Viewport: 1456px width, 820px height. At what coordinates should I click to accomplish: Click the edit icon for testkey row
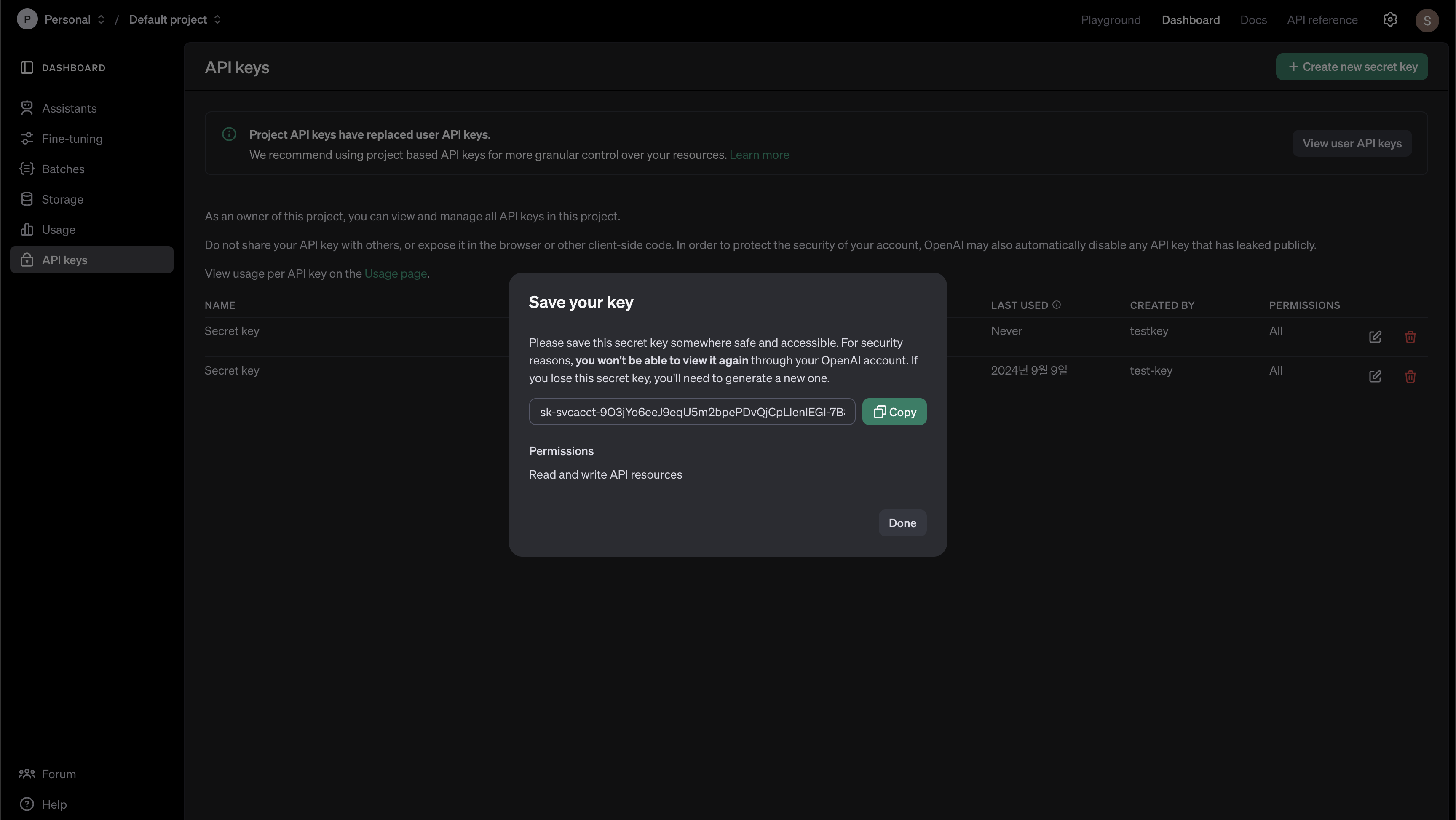(x=1375, y=337)
